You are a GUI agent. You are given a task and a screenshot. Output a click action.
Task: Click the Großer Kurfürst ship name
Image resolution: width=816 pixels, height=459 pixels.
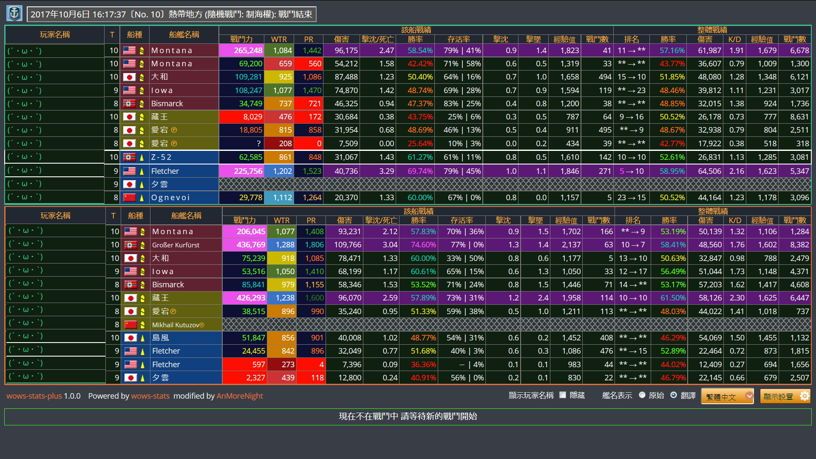click(x=175, y=245)
